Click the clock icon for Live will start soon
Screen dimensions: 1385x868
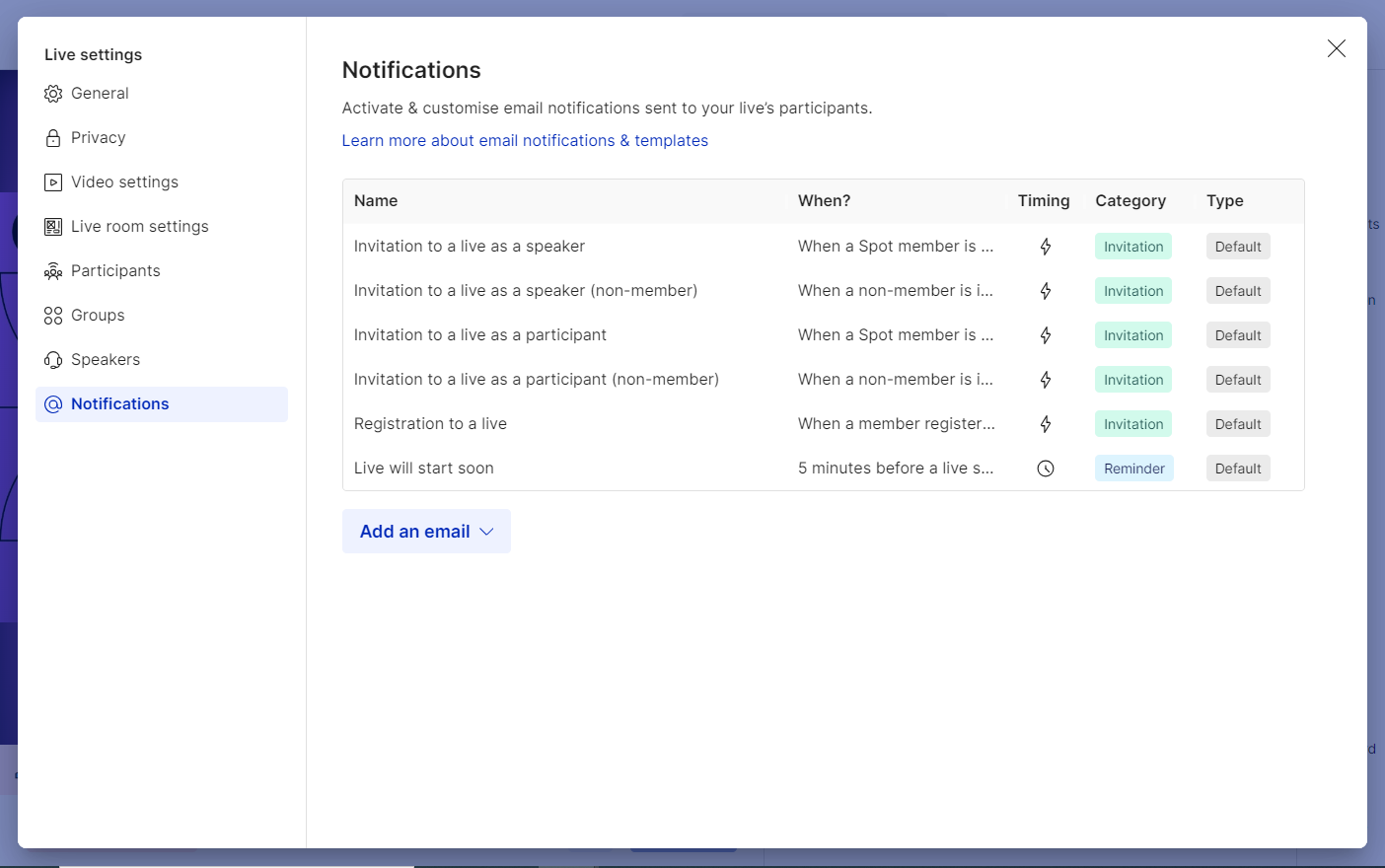[1046, 469]
